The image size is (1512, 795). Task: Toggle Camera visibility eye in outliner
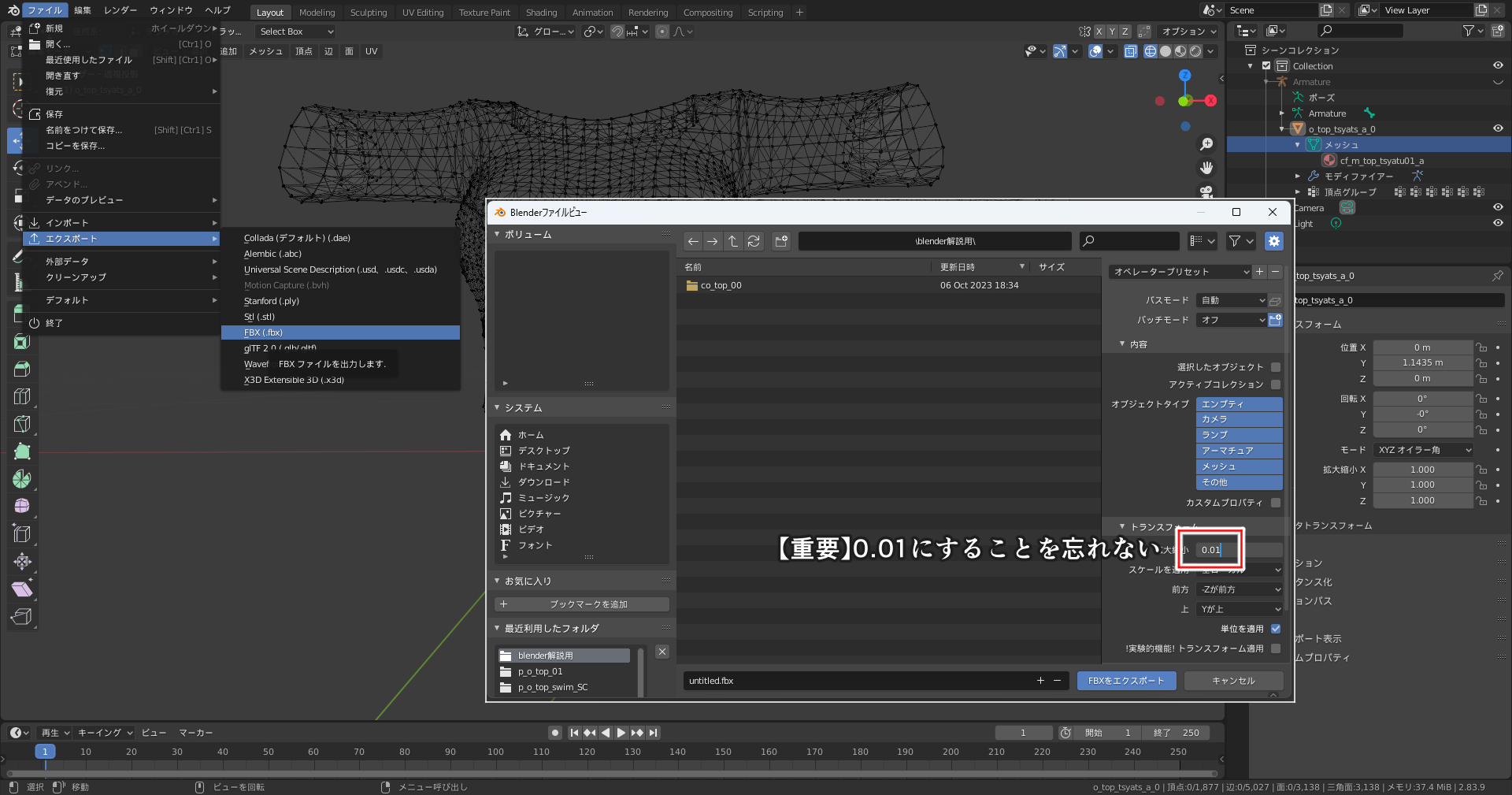click(1498, 207)
